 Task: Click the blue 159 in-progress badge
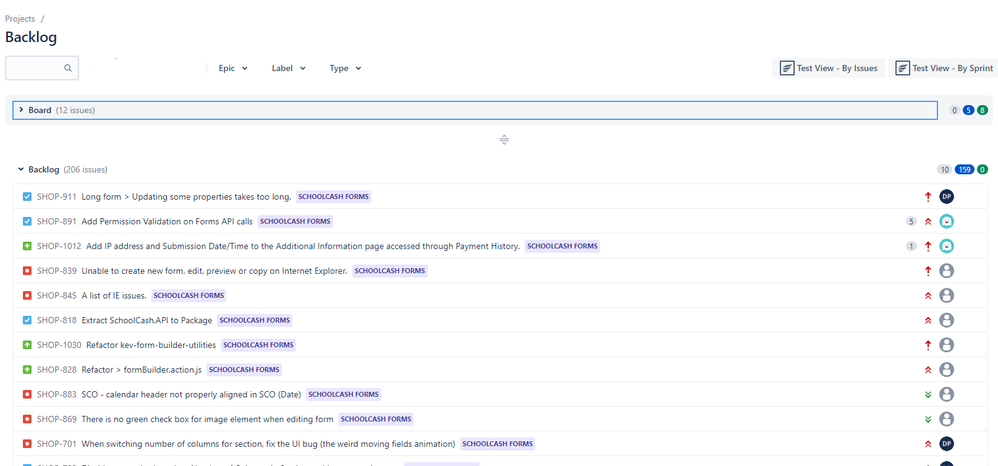click(964, 169)
